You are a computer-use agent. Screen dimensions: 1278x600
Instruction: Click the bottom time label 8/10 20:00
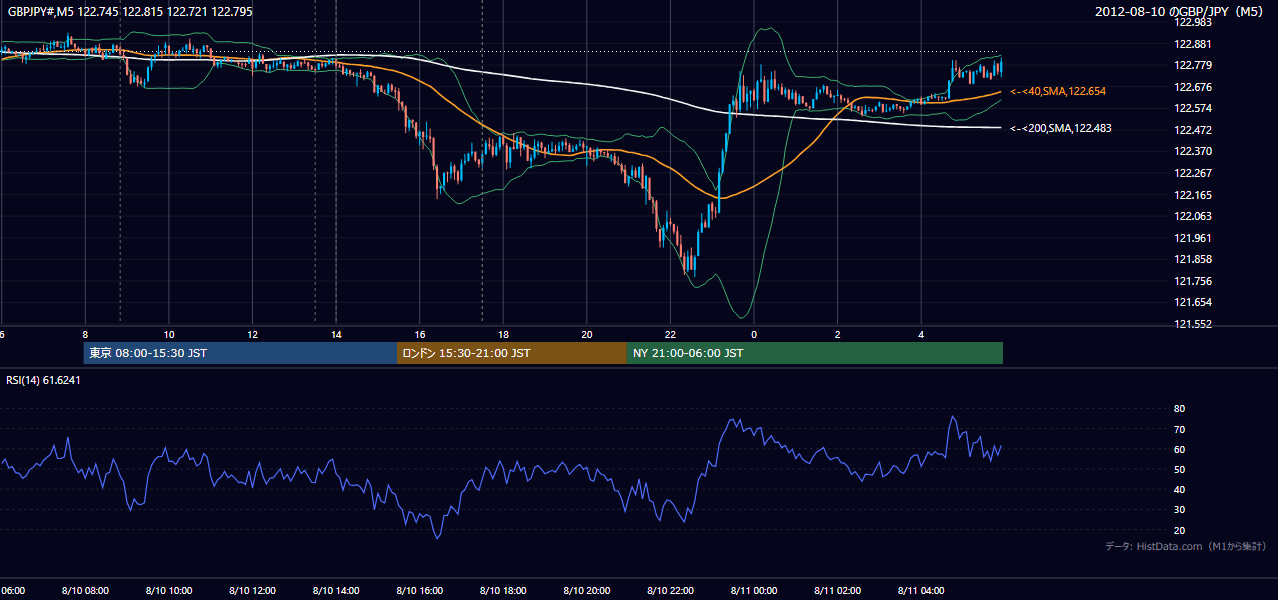click(586, 591)
